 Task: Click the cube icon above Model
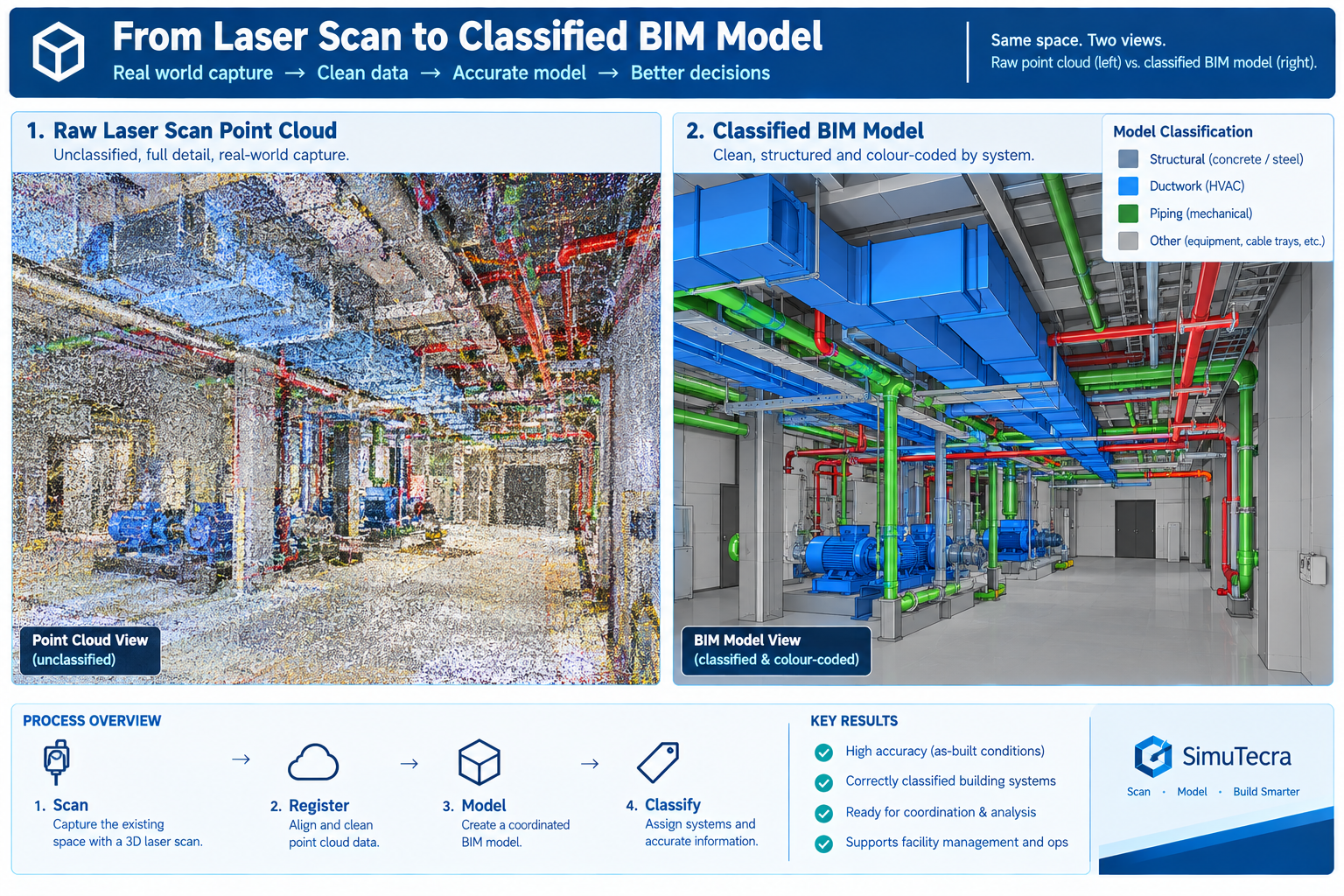[x=479, y=762]
